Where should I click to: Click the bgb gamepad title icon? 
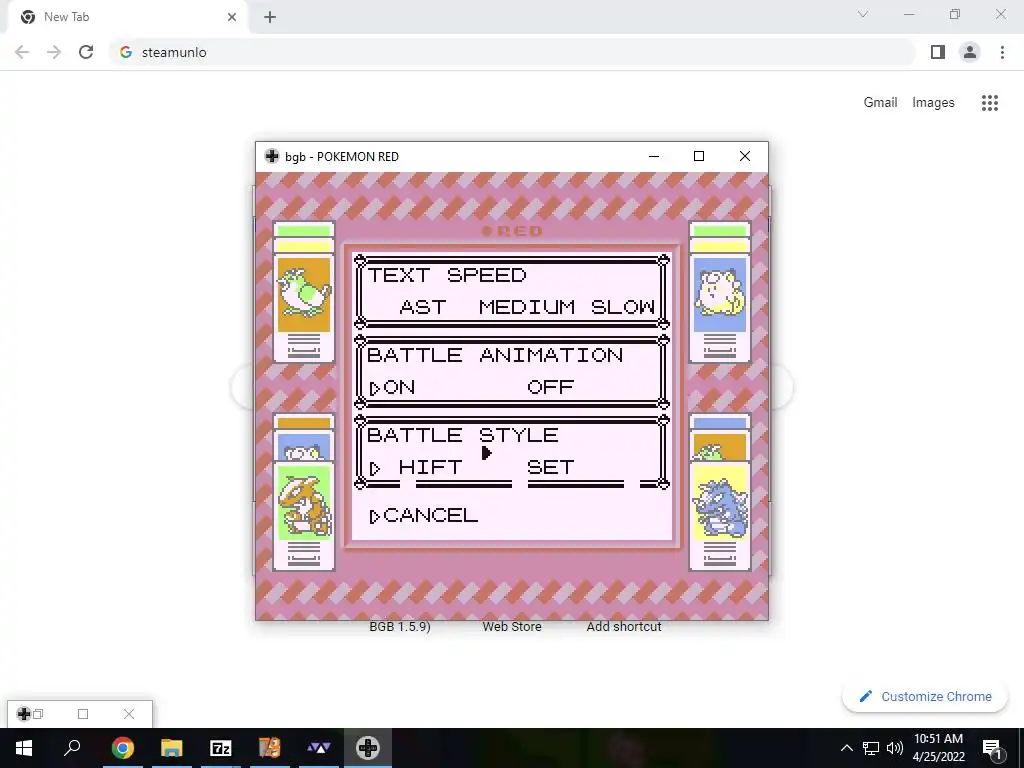272,156
